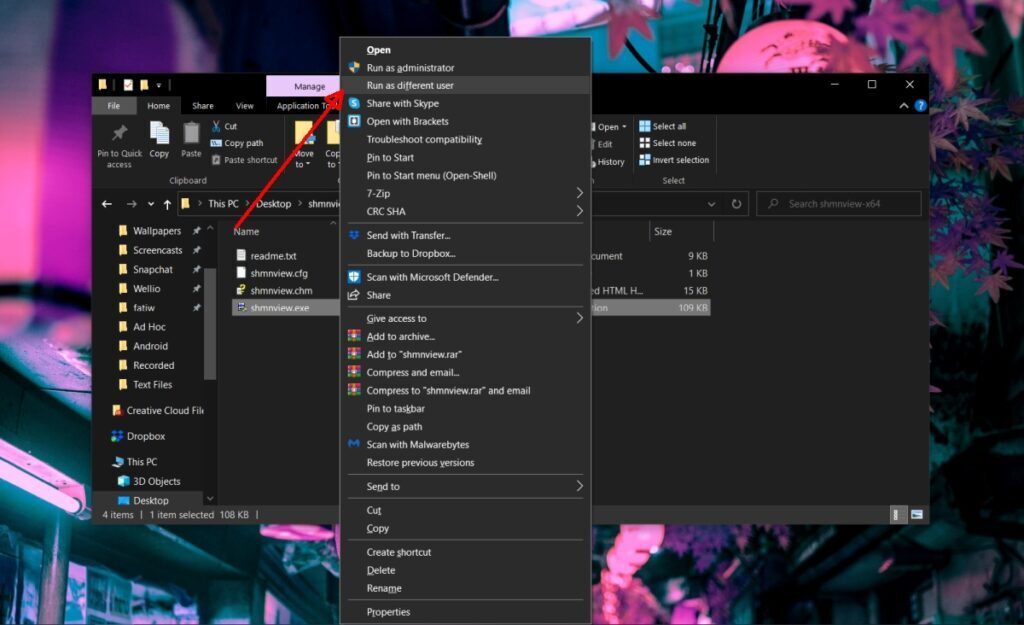
Task: Click the Size column header
Action: (x=663, y=231)
